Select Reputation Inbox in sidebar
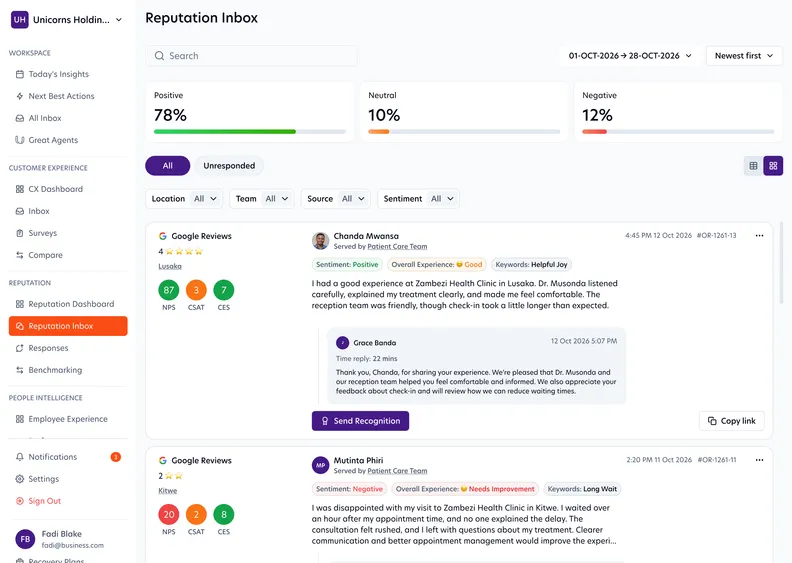The image size is (792, 563). pos(68,326)
